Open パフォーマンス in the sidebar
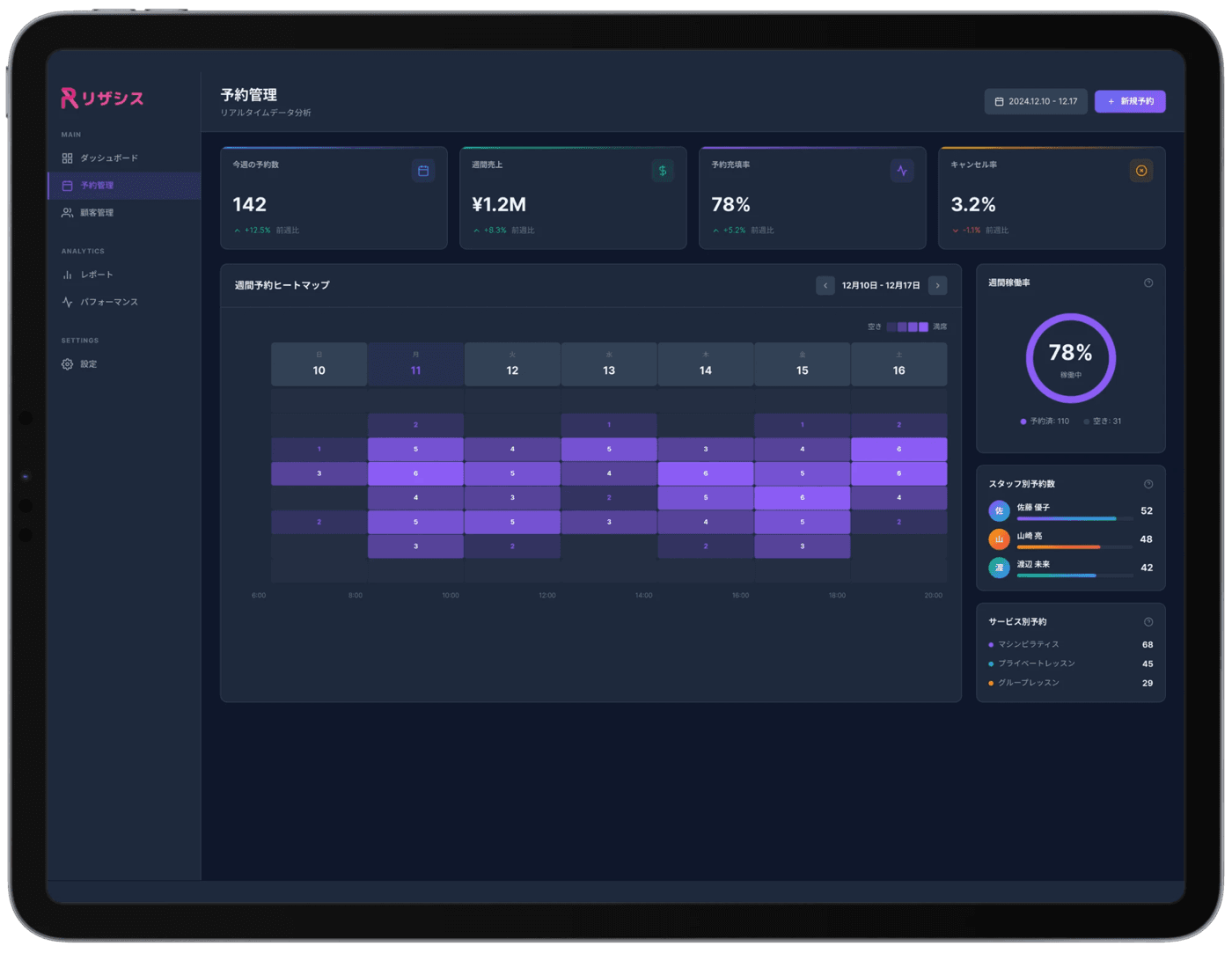Screen dimensions: 1232x953 (x=124, y=302)
